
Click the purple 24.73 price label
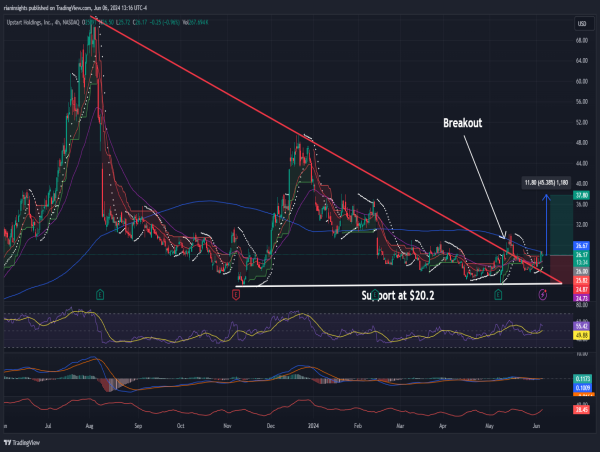[582, 298]
